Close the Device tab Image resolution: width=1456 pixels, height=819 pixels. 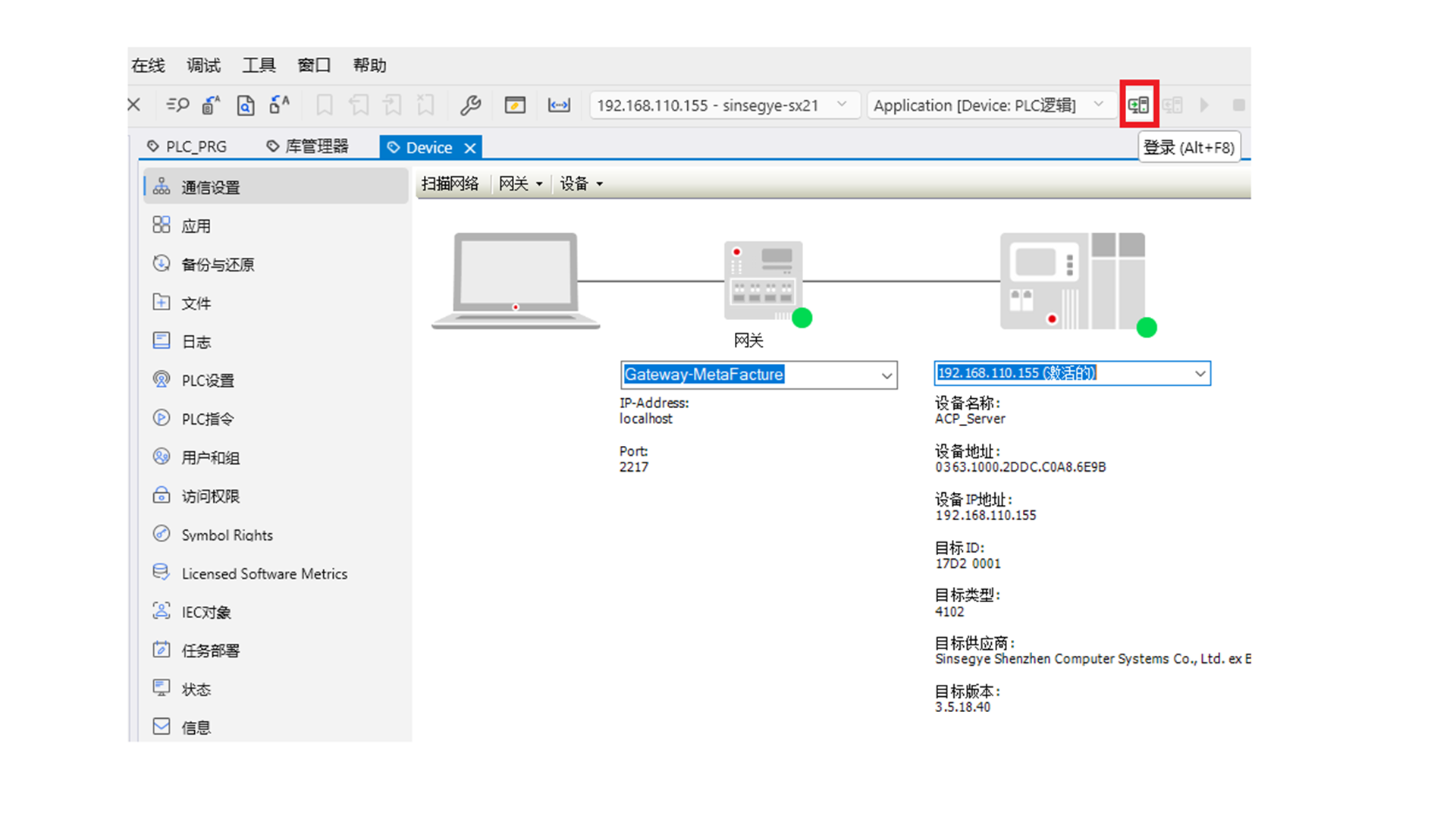click(470, 148)
